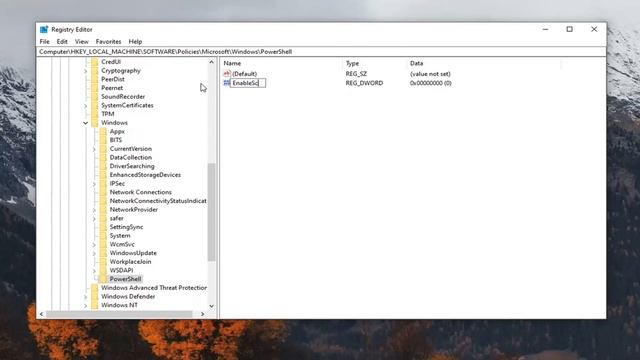The image size is (640, 360).
Task: Click the DriverSearching folder icon
Action: [x=103, y=166]
